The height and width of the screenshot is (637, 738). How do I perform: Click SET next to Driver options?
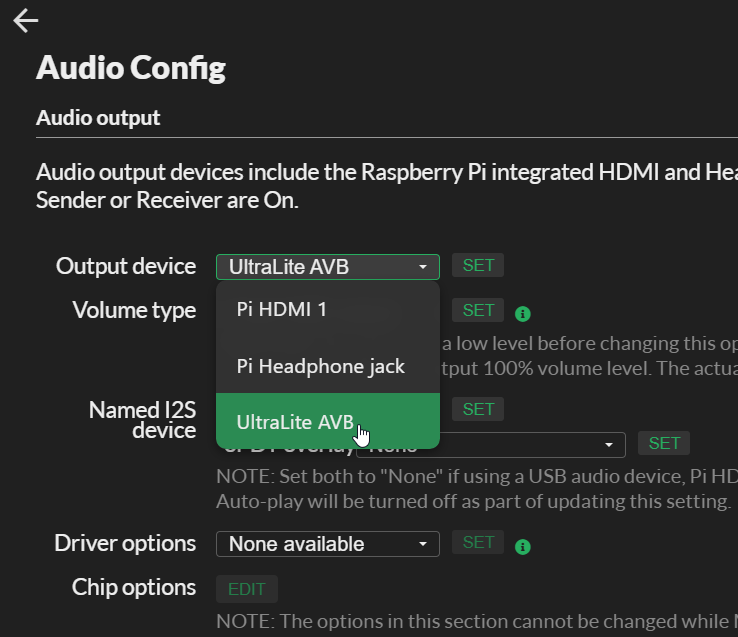point(478,542)
